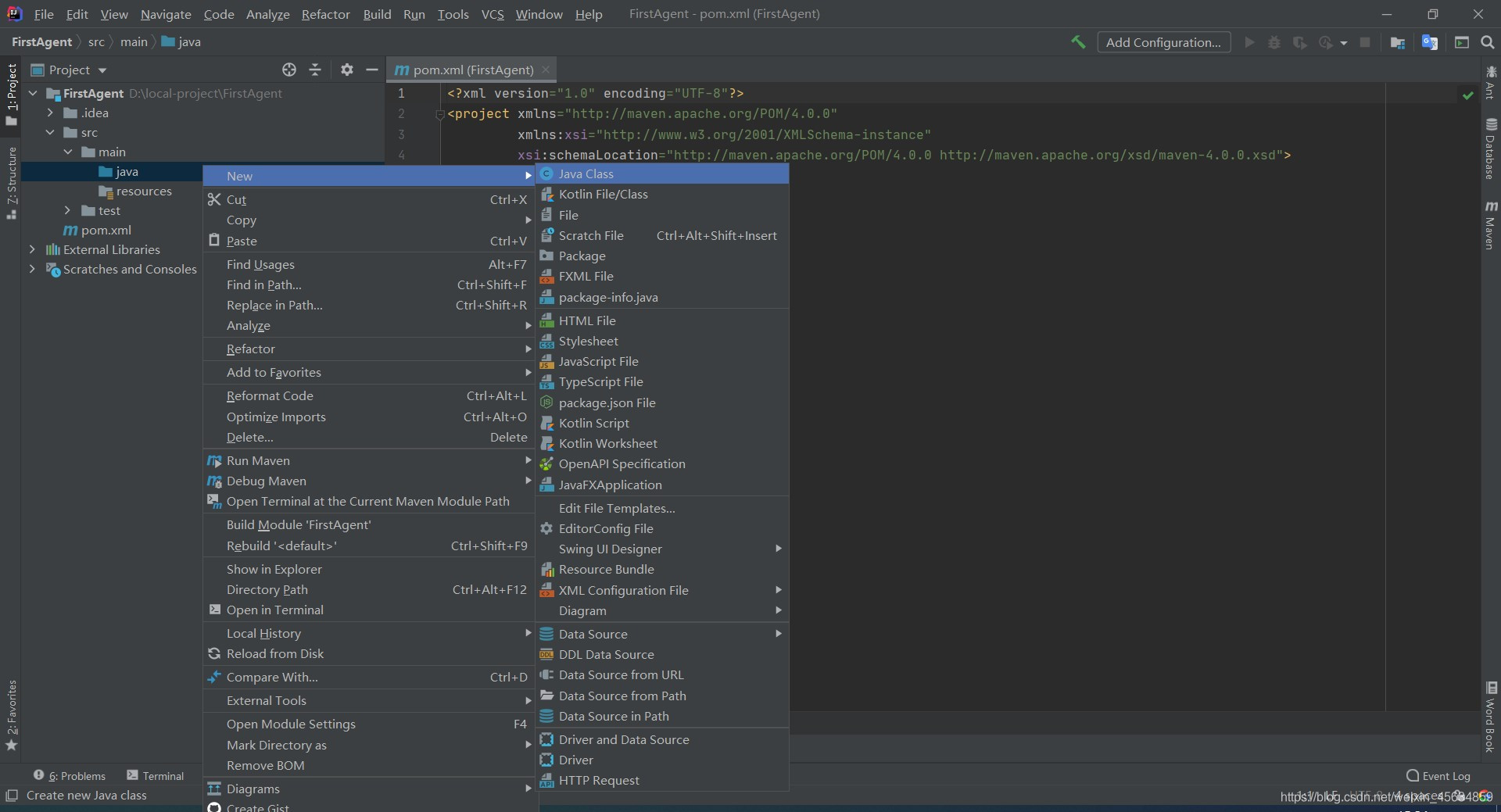Image resolution: width=1501 pixels, height=812 pixels.
Task: Expand the test folder
Action: point(68,210)
